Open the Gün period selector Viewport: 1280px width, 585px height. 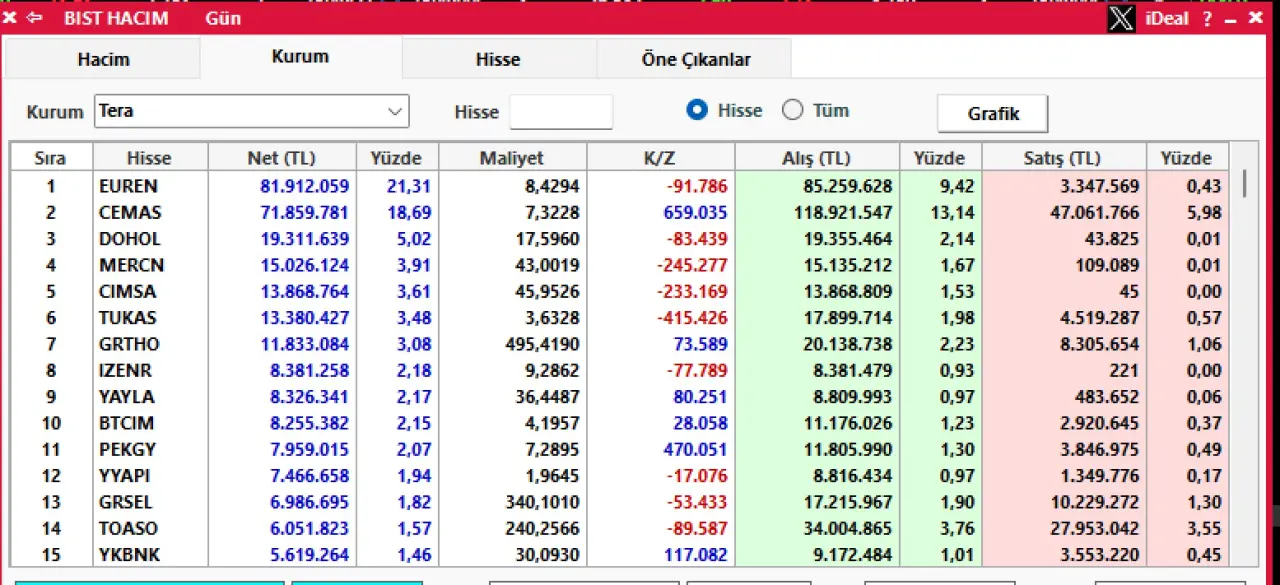point(222,18)
